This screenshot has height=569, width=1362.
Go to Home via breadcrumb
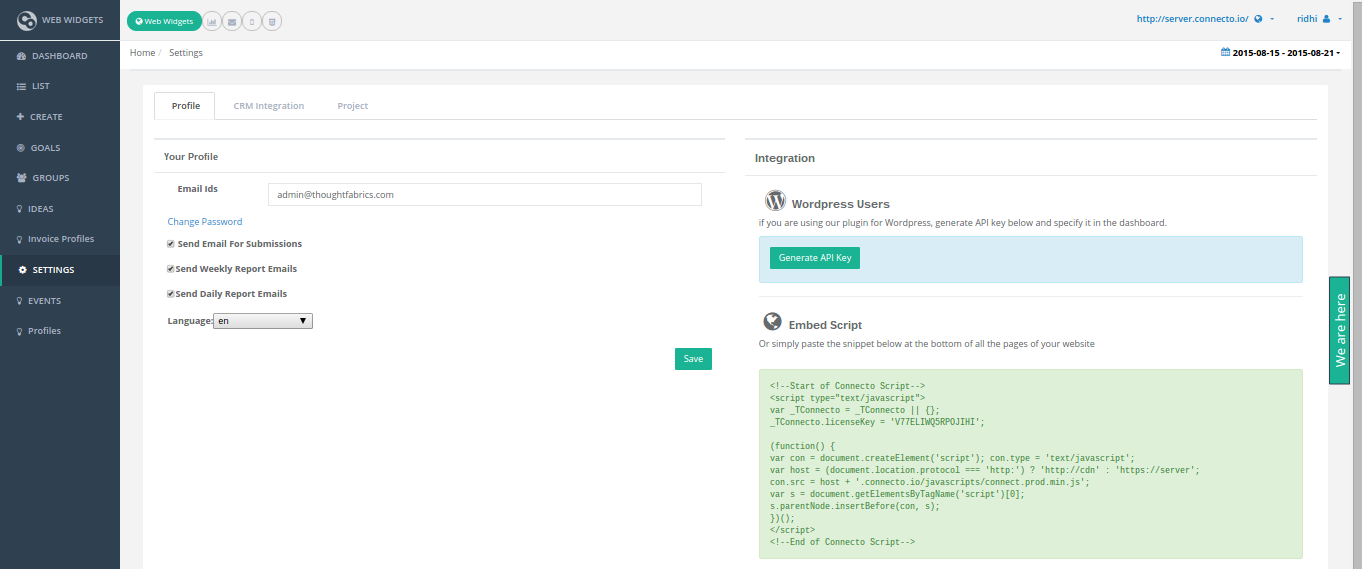click(x=142, y=53)
